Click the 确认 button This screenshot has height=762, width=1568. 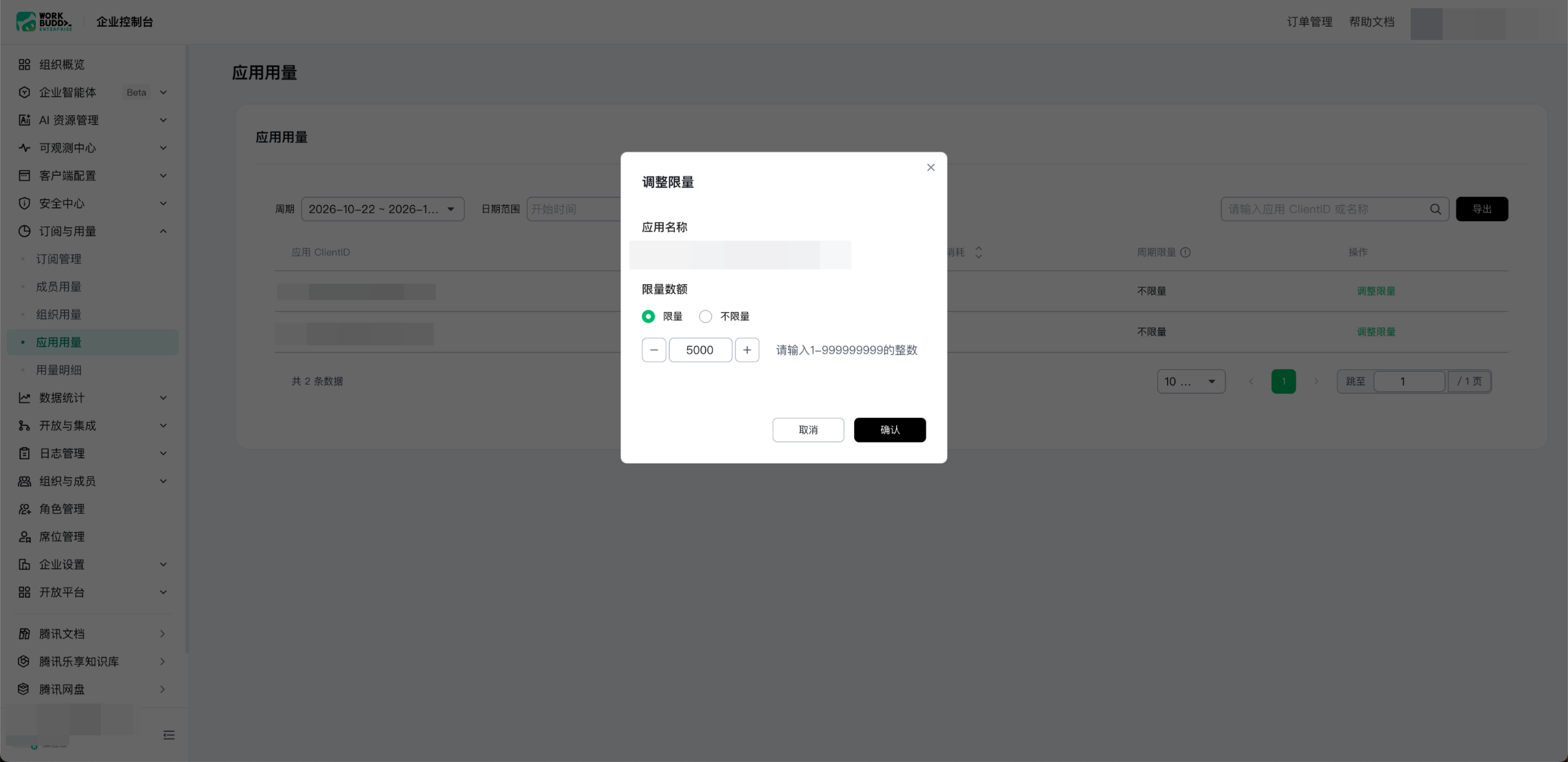889,430
